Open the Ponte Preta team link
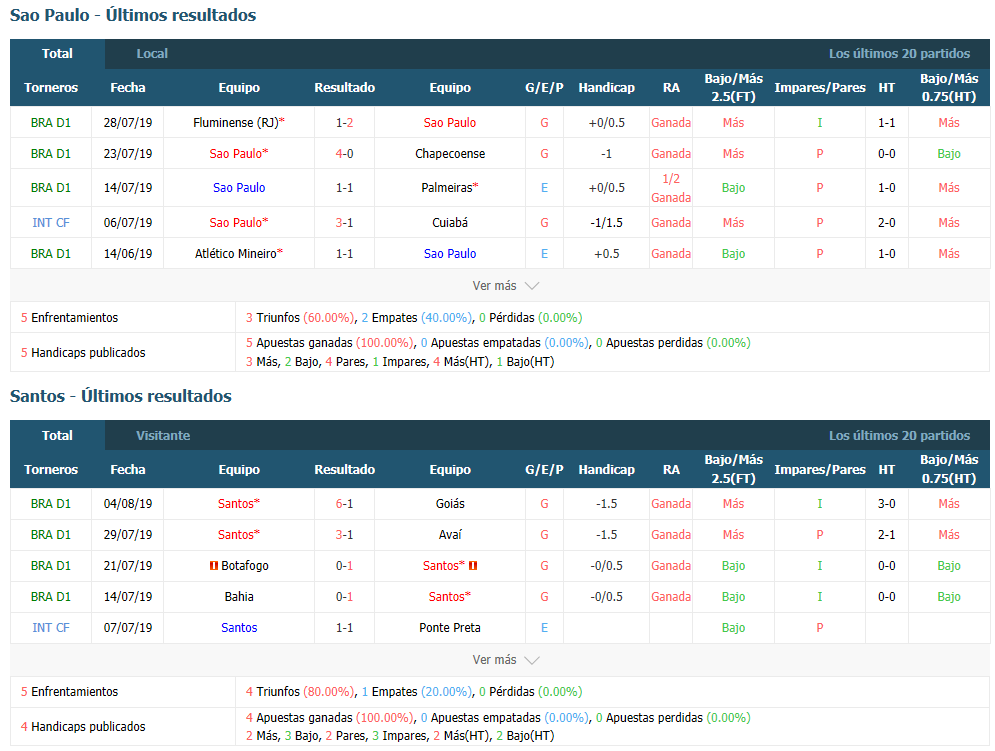This screenshot has height=751, width=995. 450,628
